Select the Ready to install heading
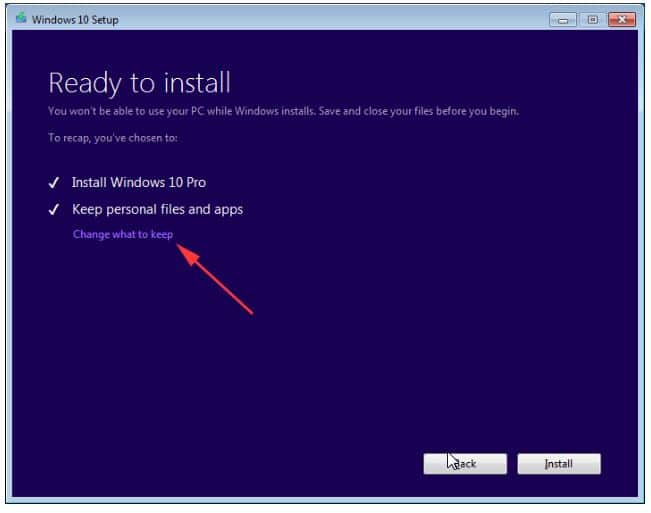 pyautogui.click(x=140, y=83)
